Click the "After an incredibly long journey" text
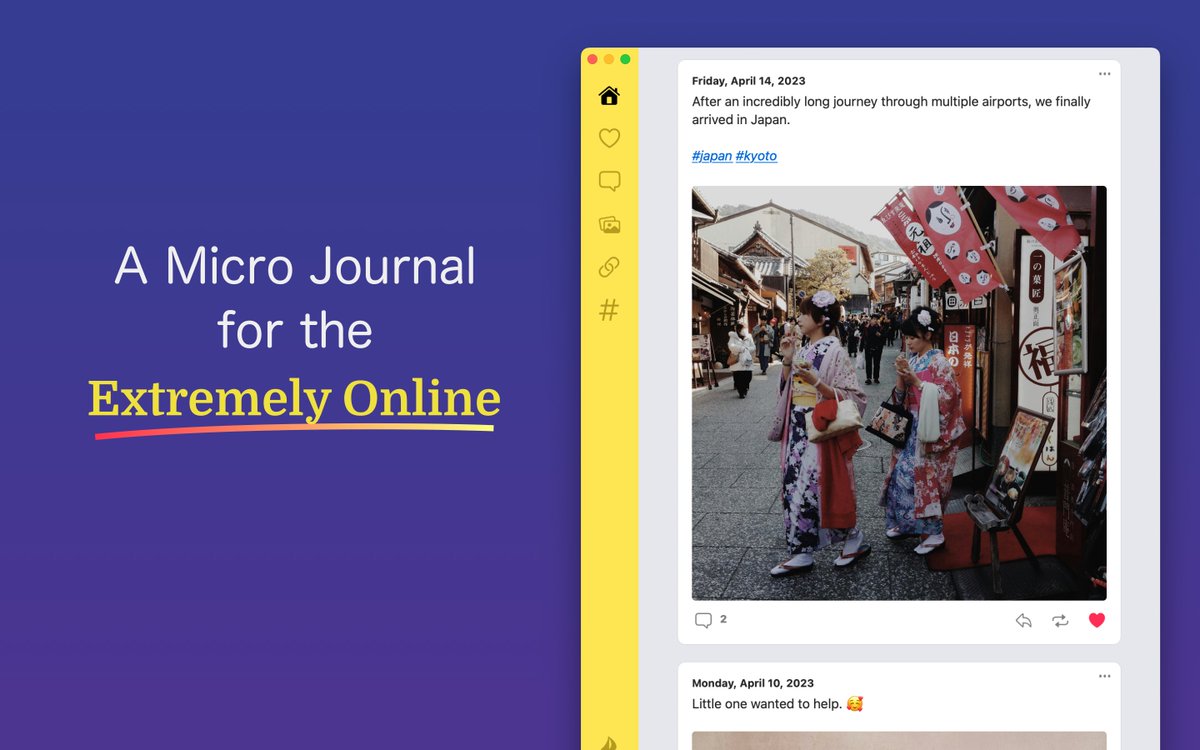Image resolution: width=1200 pixels, height=750 pixels. [891, 111]
